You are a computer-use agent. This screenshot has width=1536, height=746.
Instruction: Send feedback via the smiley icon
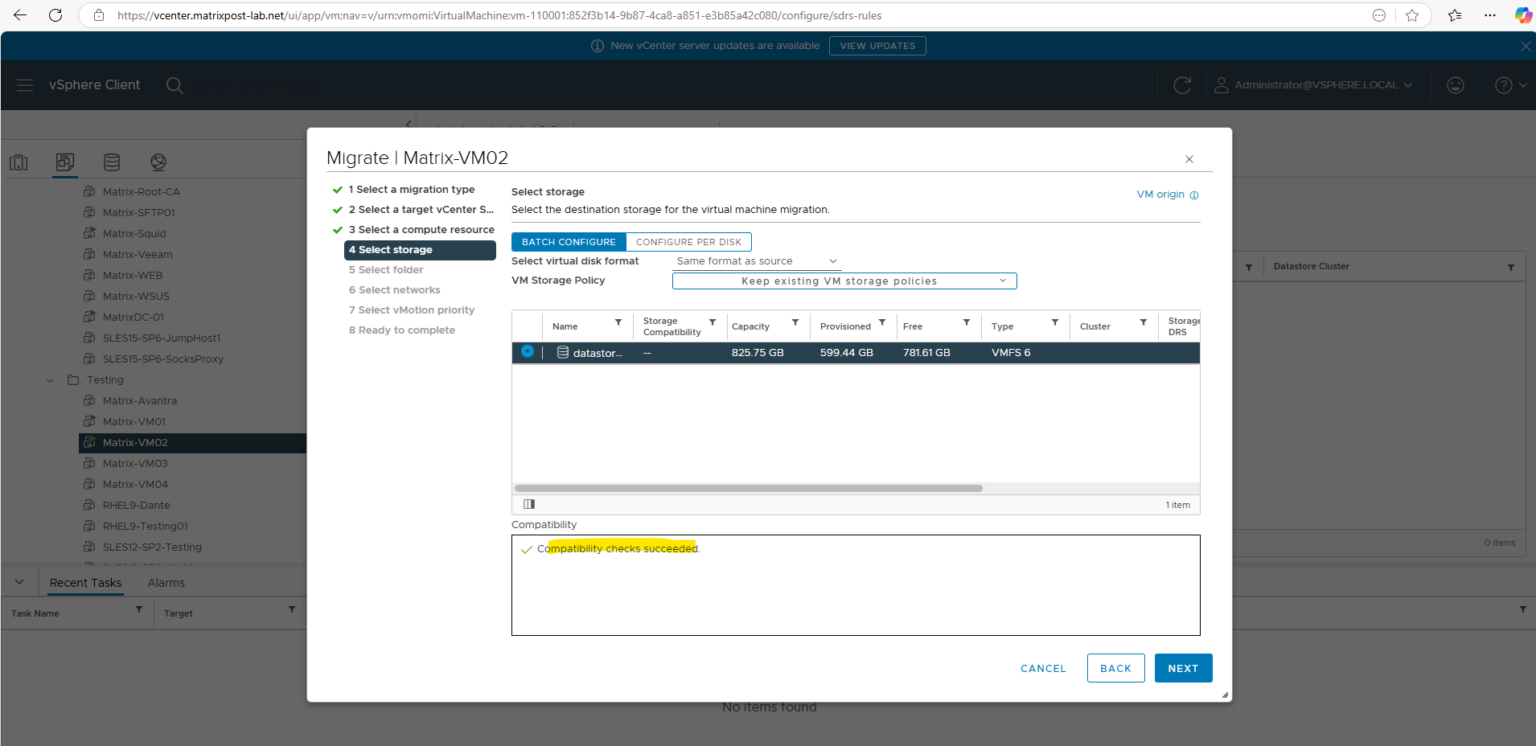(1455, 85)
